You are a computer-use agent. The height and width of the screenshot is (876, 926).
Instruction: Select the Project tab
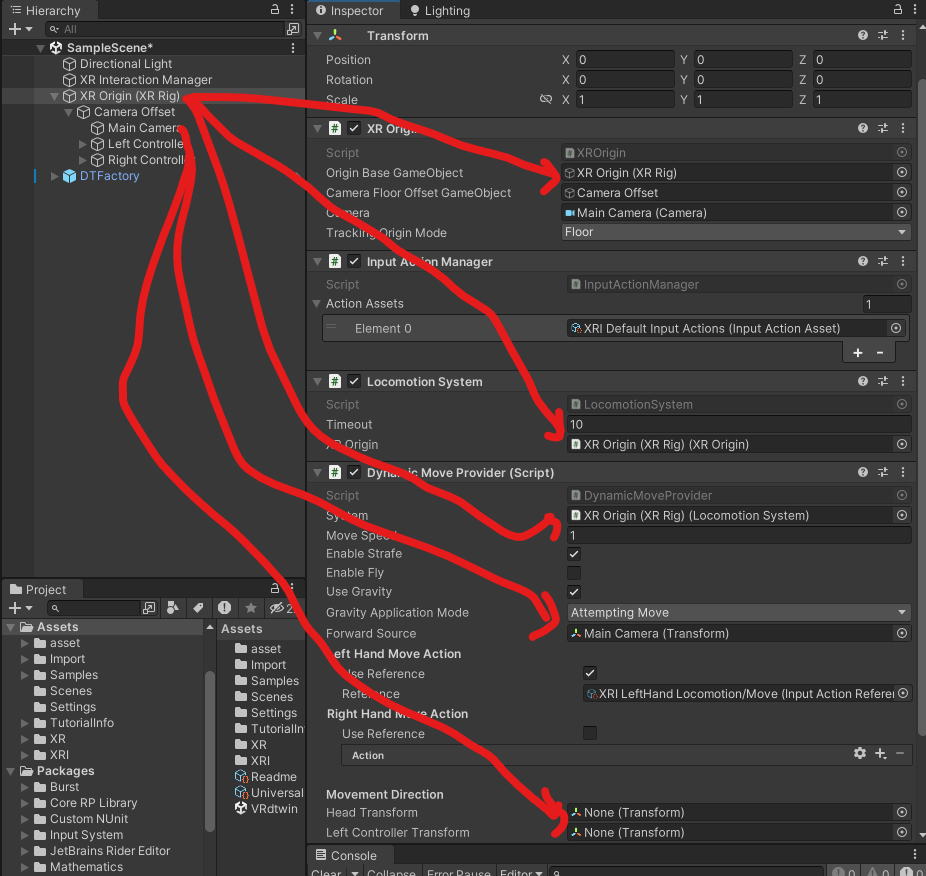(39, 590)
